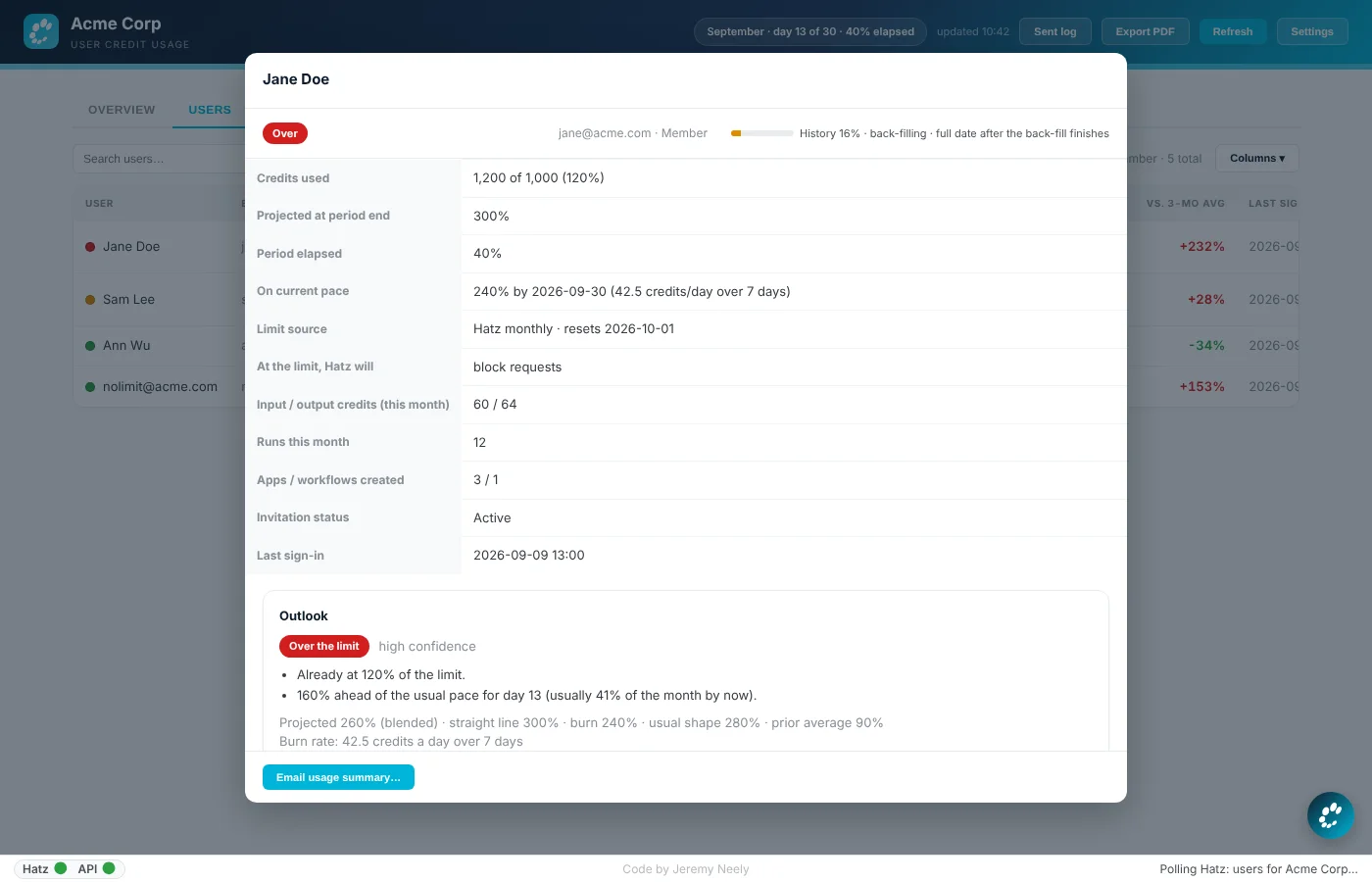The width and height of the screenshot is (1372, 882).
Task: Click the 1,200 of 1,000 (120%) value
Action: coord(539,178)
